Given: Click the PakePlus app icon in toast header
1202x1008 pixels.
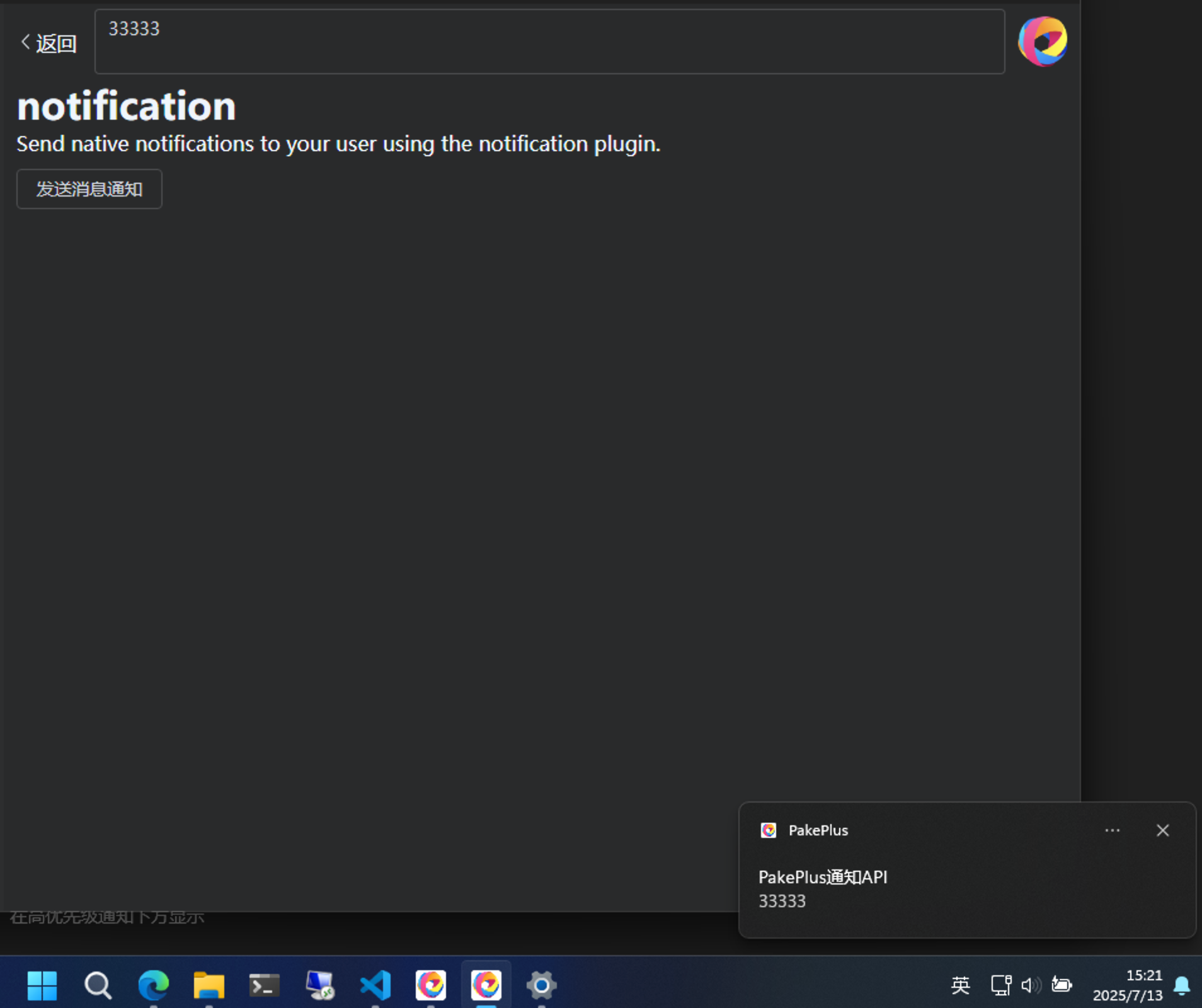Looking at the screenshot, I should pyautogui.click(x=769, y=830).
